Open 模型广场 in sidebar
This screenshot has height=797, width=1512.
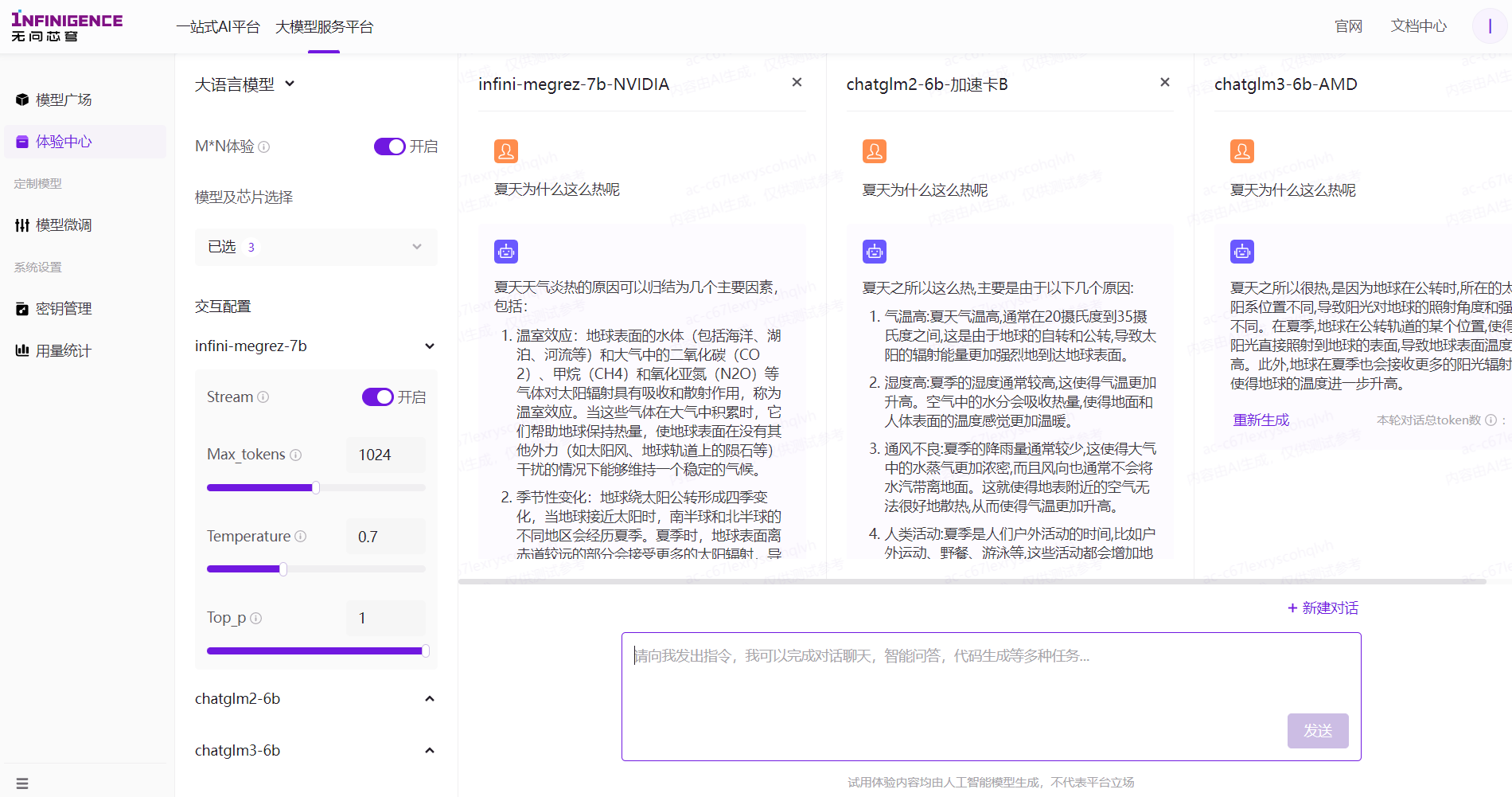(85, 100)
